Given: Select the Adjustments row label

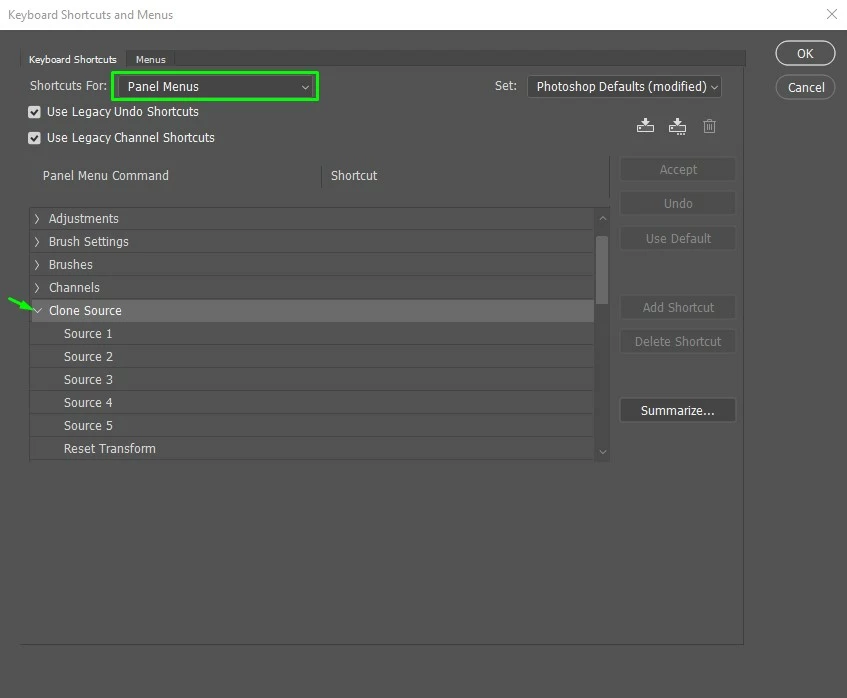Looking at the screenshot, I should click(x=84, y=219).
